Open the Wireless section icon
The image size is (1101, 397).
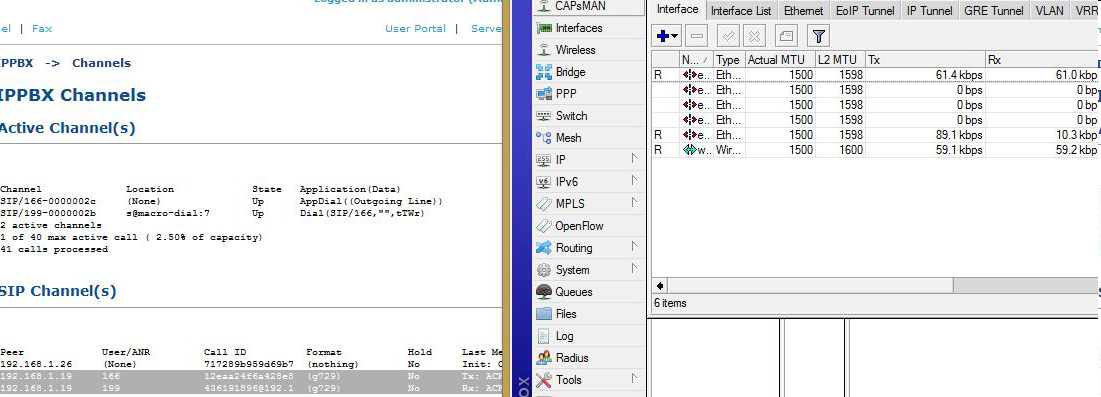pyautogui.click(x=543, y=50)
